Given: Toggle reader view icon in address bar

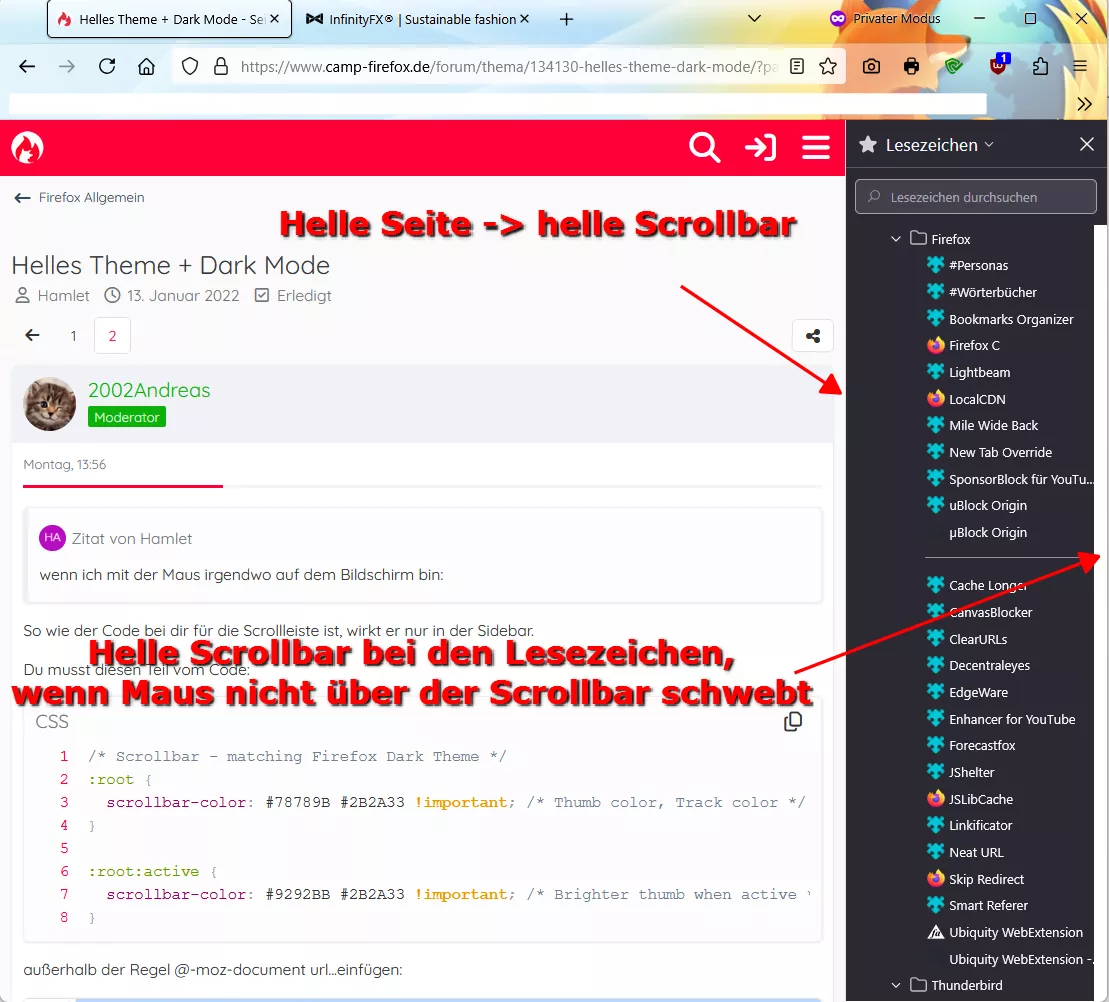Looking at the screenshot, I should (x=797, y=66).
